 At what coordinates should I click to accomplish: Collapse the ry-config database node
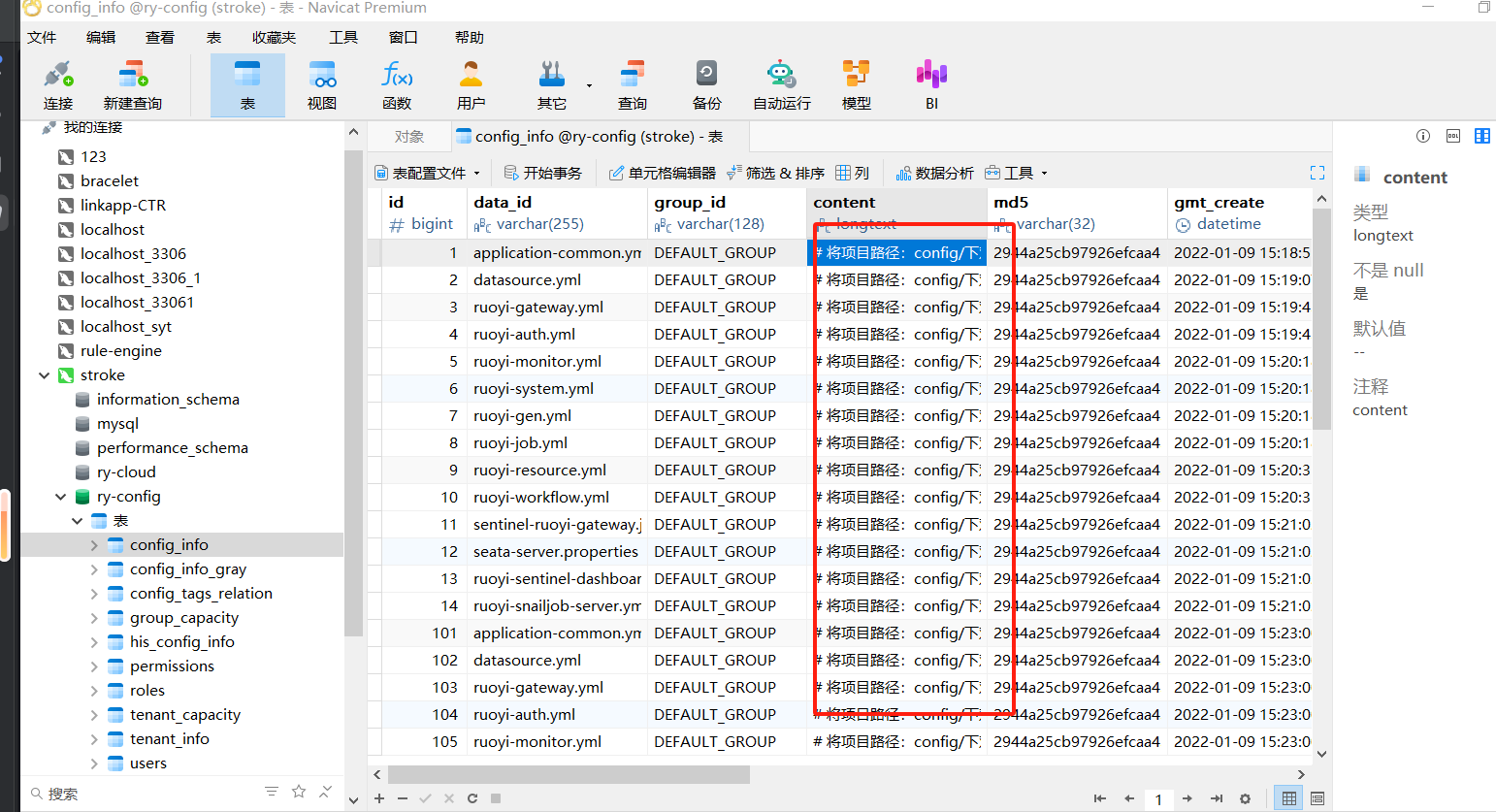tap(60, 497)
